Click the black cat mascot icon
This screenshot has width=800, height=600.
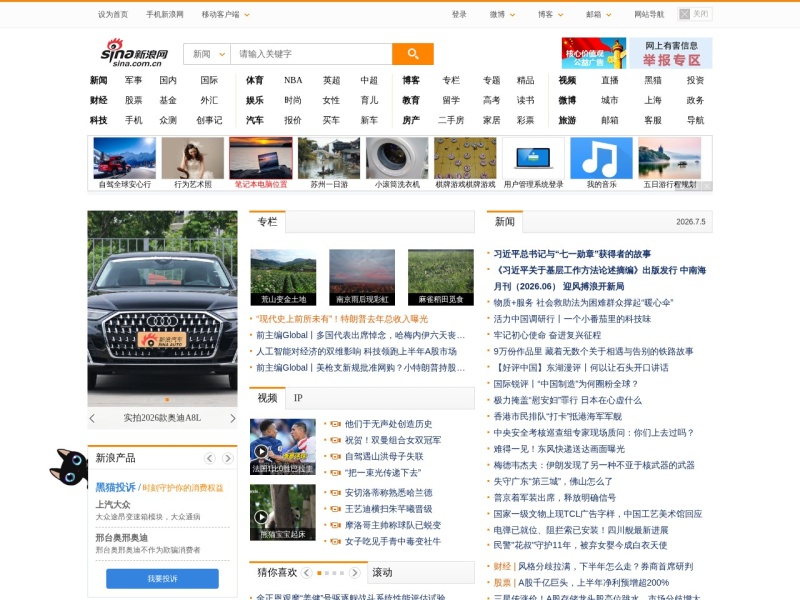click(68, 467)
